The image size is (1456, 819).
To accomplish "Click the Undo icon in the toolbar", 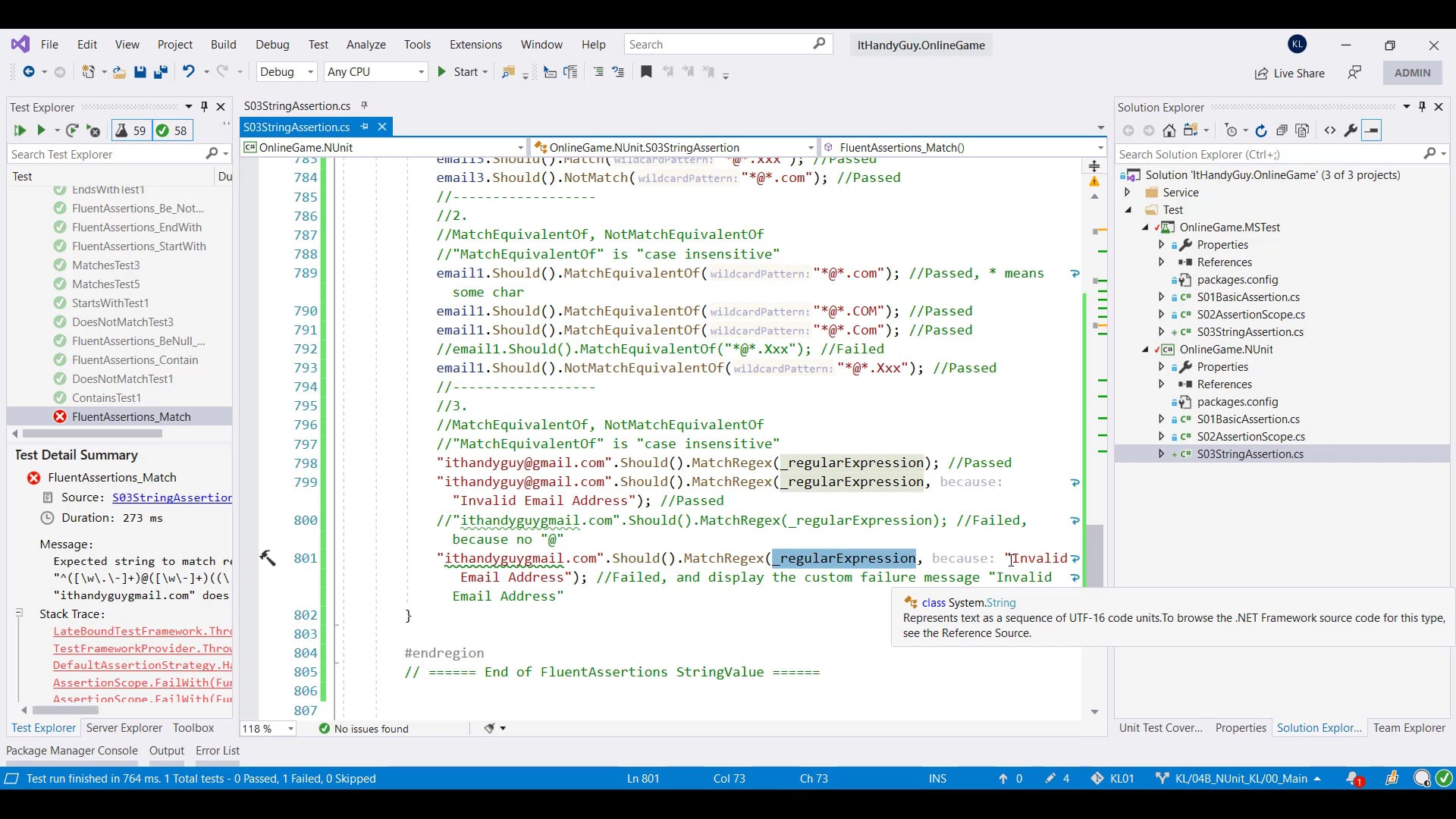I will pos(188,72).
